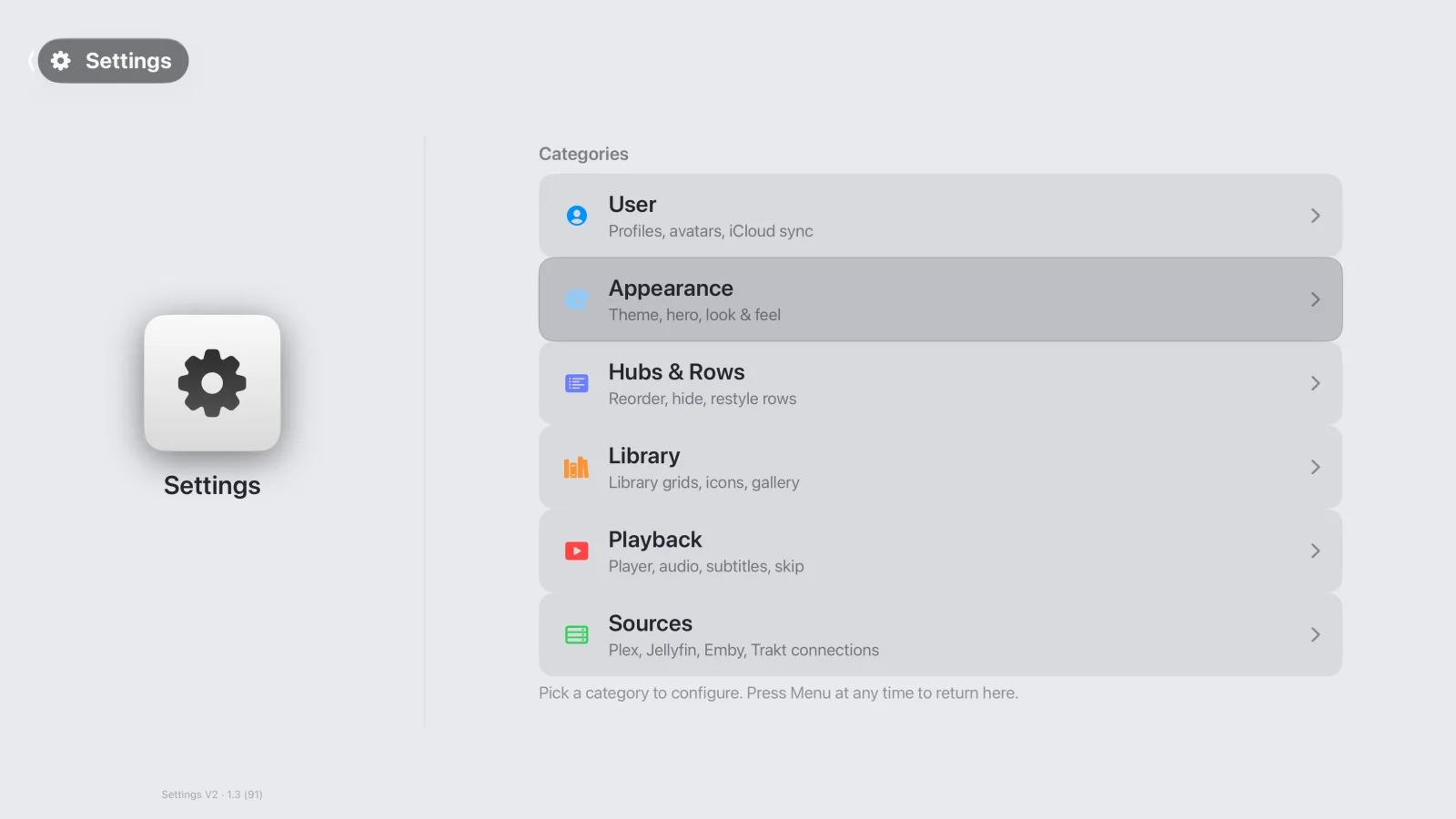Click the green Sources server icon

[577, 635]
